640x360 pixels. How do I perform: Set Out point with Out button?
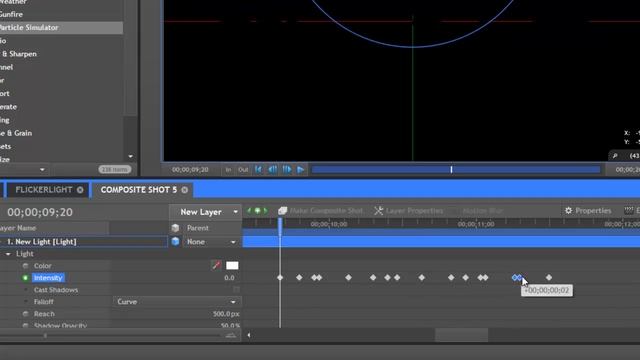tap(243, 169)
